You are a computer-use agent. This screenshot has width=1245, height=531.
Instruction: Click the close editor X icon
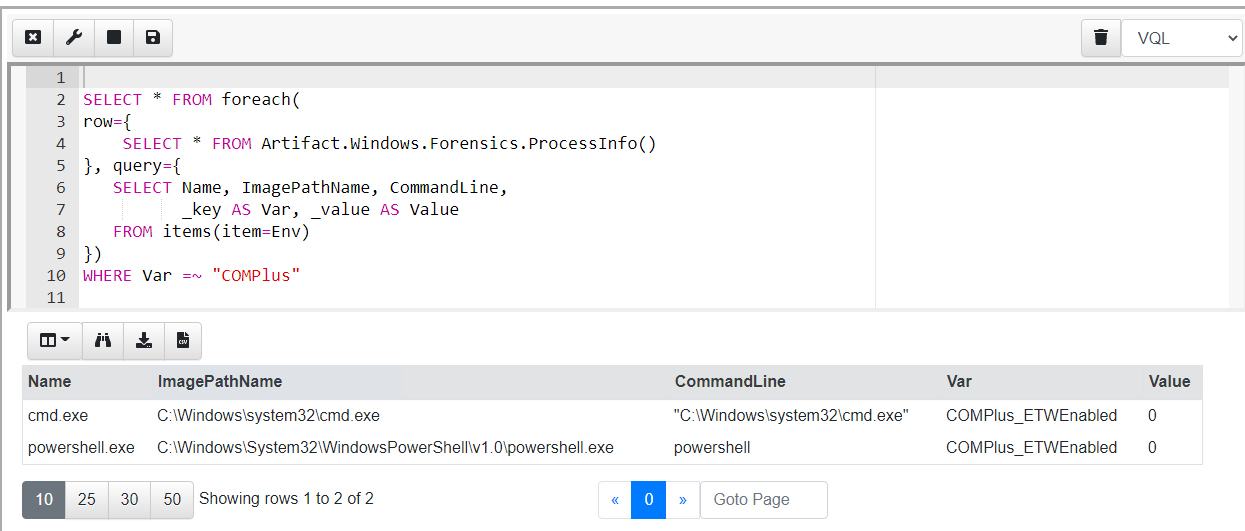[x=33, y=38]
